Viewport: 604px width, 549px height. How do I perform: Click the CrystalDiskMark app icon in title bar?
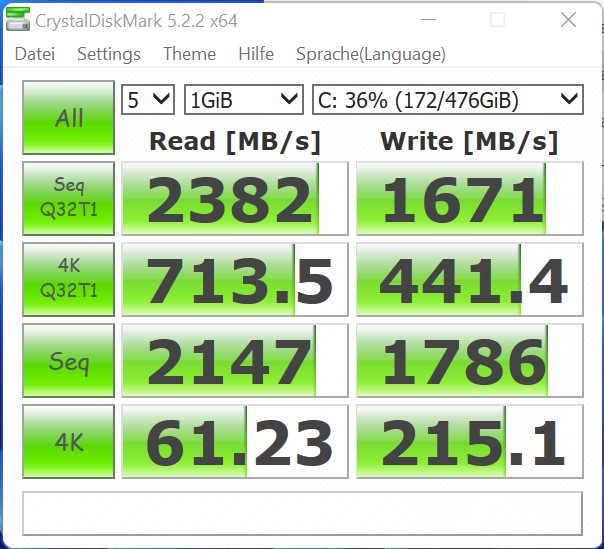point(18,19)
